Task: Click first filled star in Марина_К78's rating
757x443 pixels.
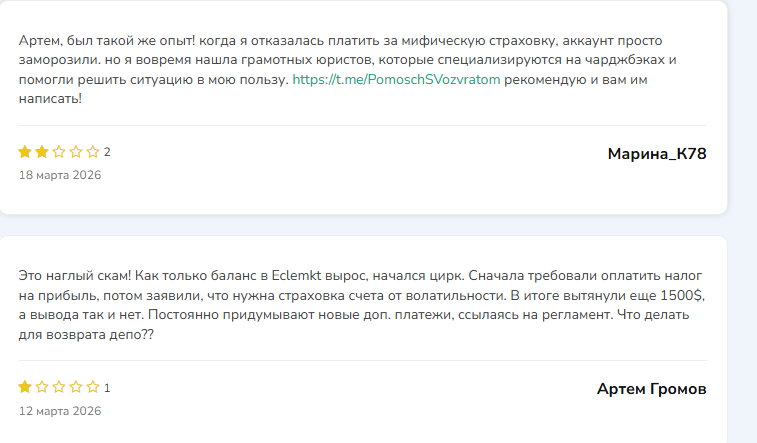Action: (x=25, y=152)
